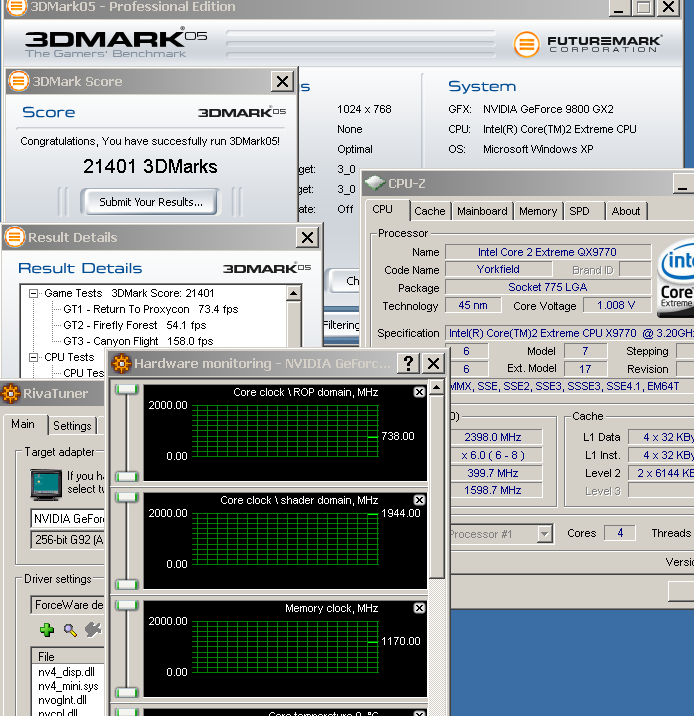Click the CPU-Z title bar icon

pos(375,183)
